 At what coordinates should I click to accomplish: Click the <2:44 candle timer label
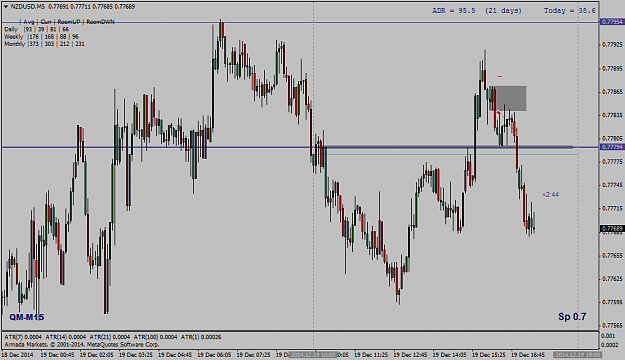pyautogui.click(x=550, y=195)
